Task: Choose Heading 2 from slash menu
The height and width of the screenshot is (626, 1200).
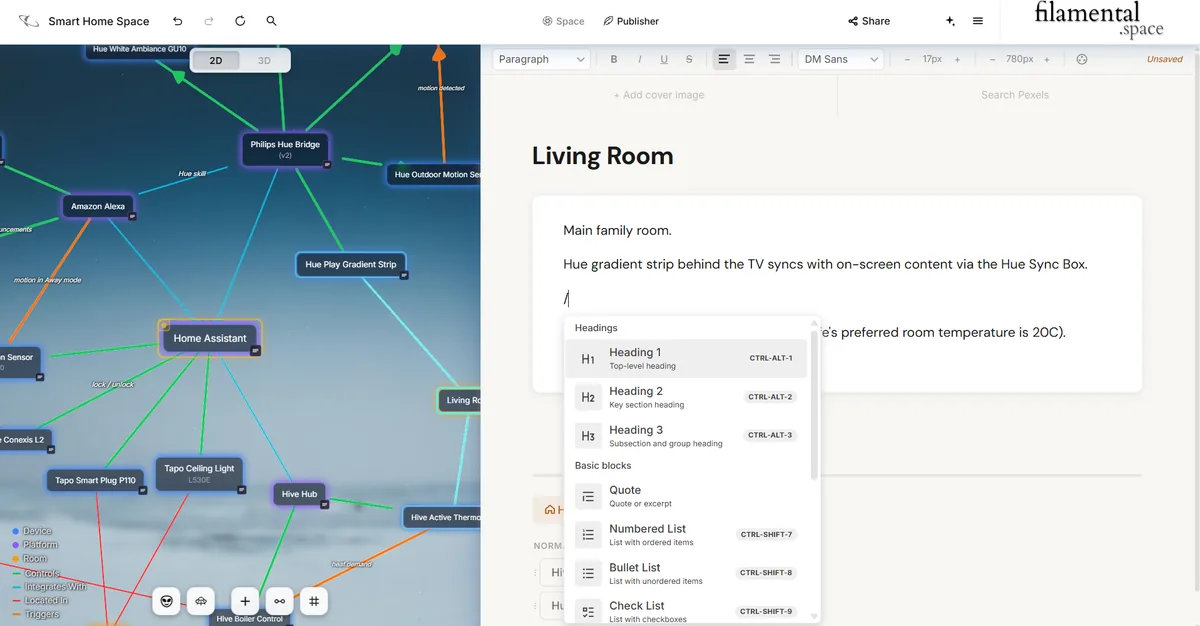Action: [x=686, y=397]
